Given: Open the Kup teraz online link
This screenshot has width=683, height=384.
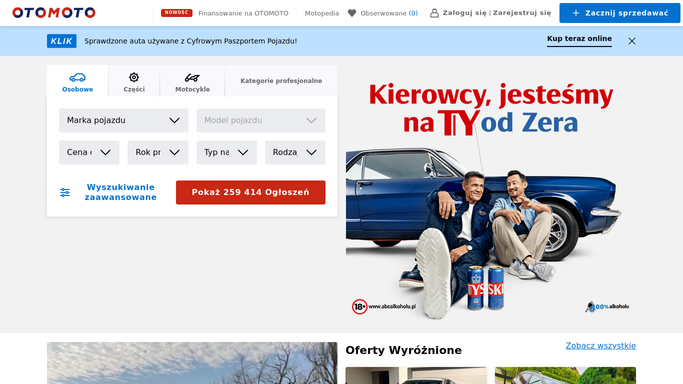Looking at the screenshot, I should [579, 39].
